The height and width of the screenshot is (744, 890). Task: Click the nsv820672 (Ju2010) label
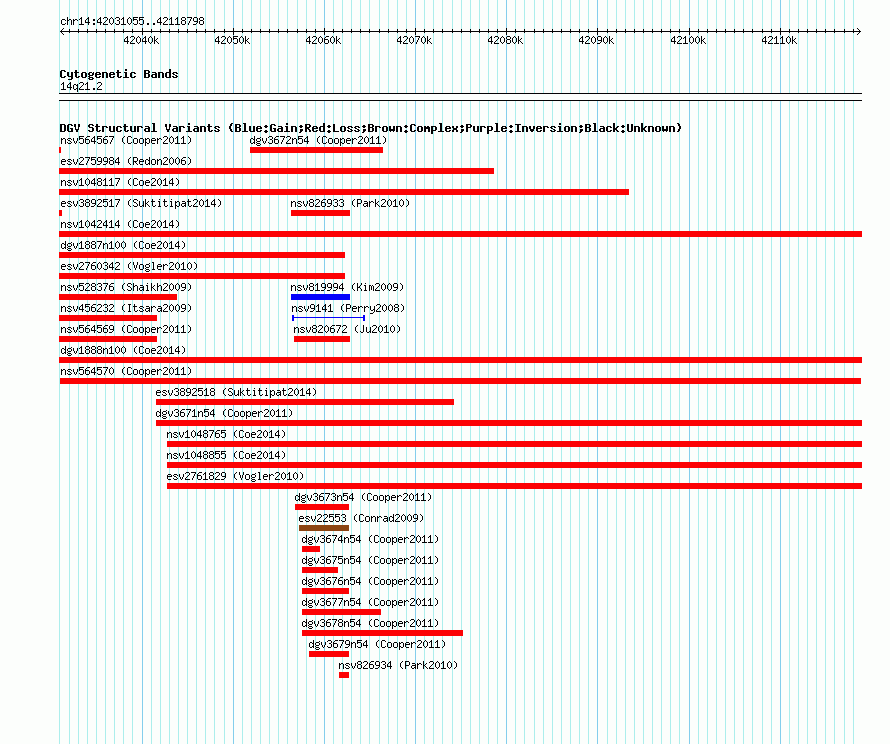point(347,329)
